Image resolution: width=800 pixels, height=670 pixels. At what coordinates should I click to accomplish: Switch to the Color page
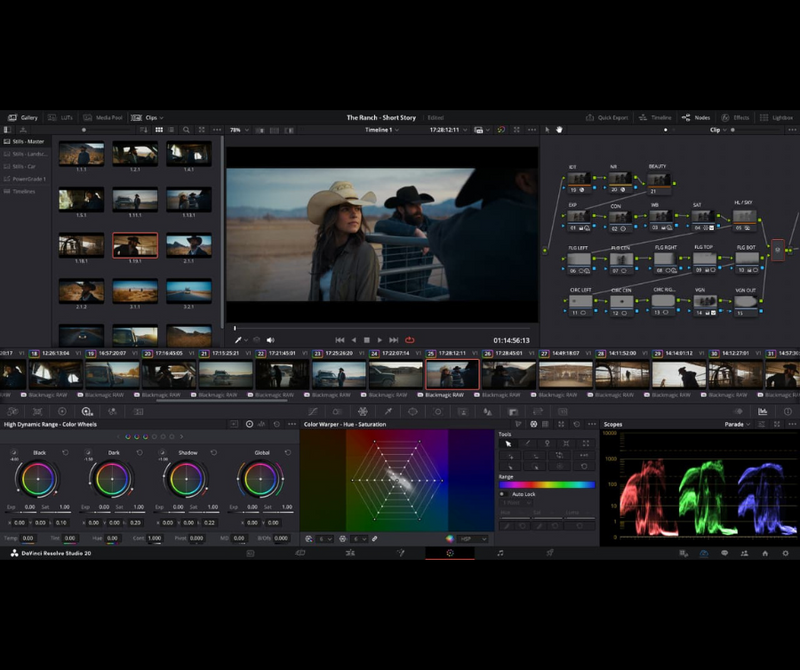tap(450, 553)
